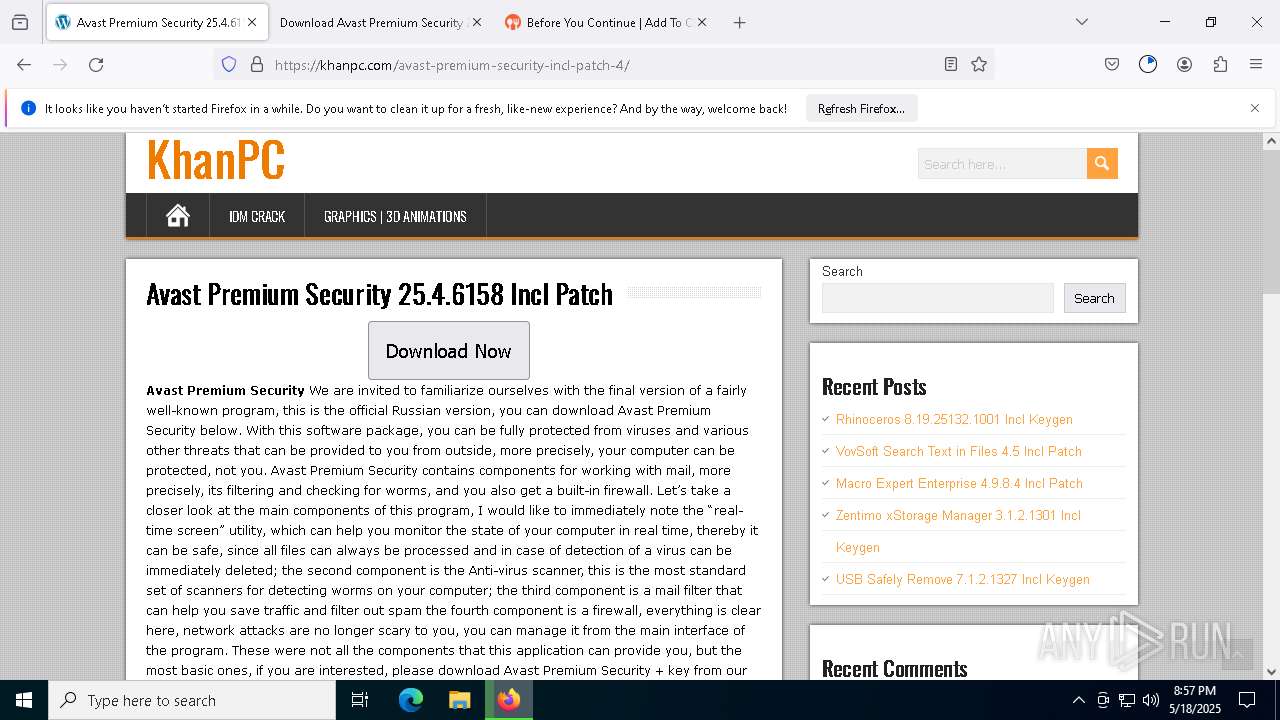Image resolution: width=1280 pixels, height=720 pixels.
Task: Switch to Download Avast Premium Security tab
Action: [371, 22]
